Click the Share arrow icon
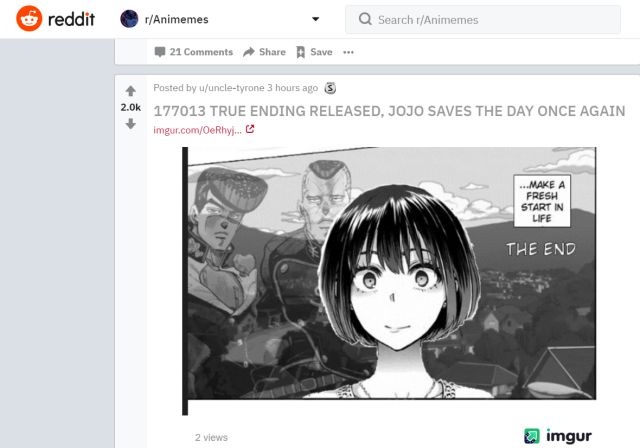Image resolution: width=640 pixels, height=448 pixels. 249,52
